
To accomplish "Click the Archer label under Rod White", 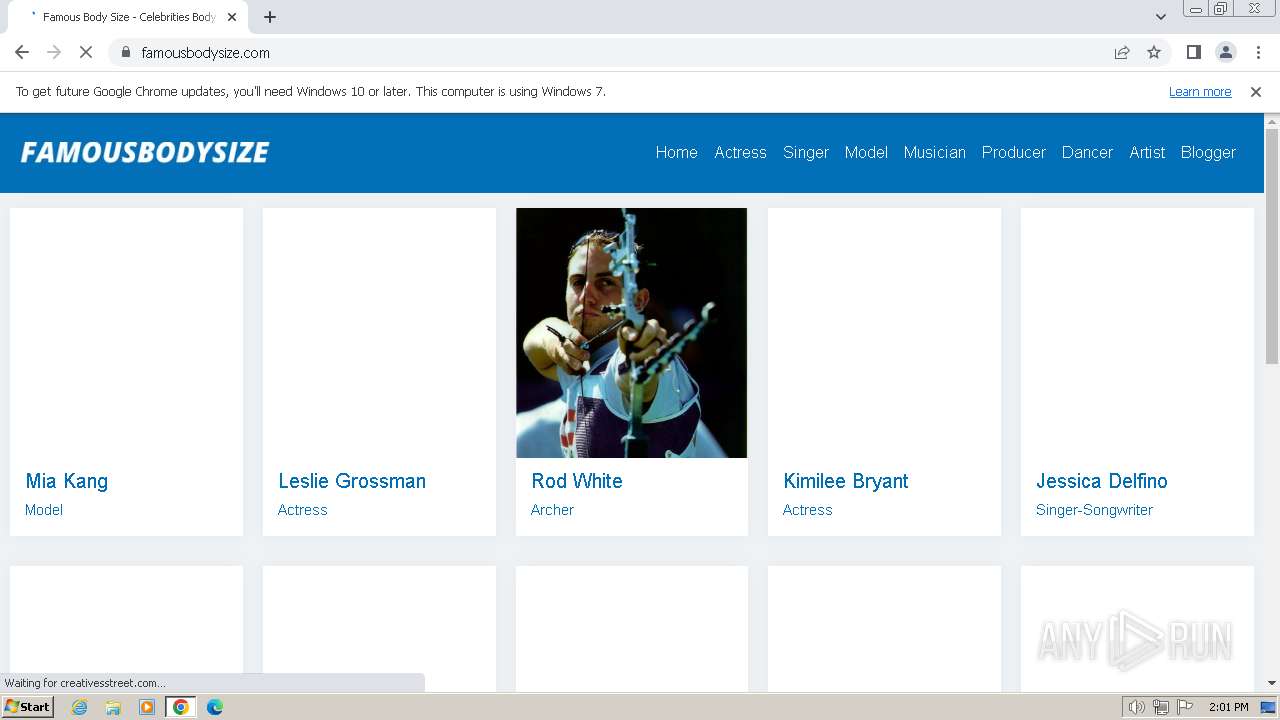I will [x=552, y=510].
